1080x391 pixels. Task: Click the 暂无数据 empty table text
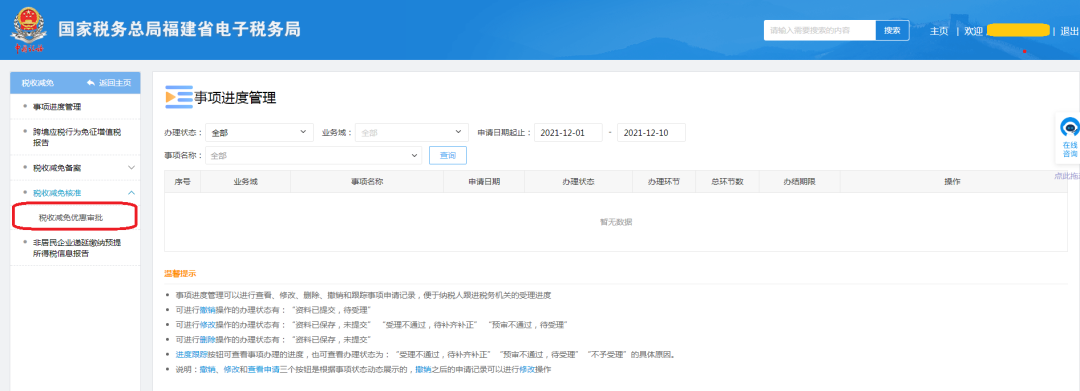[616, 222]
